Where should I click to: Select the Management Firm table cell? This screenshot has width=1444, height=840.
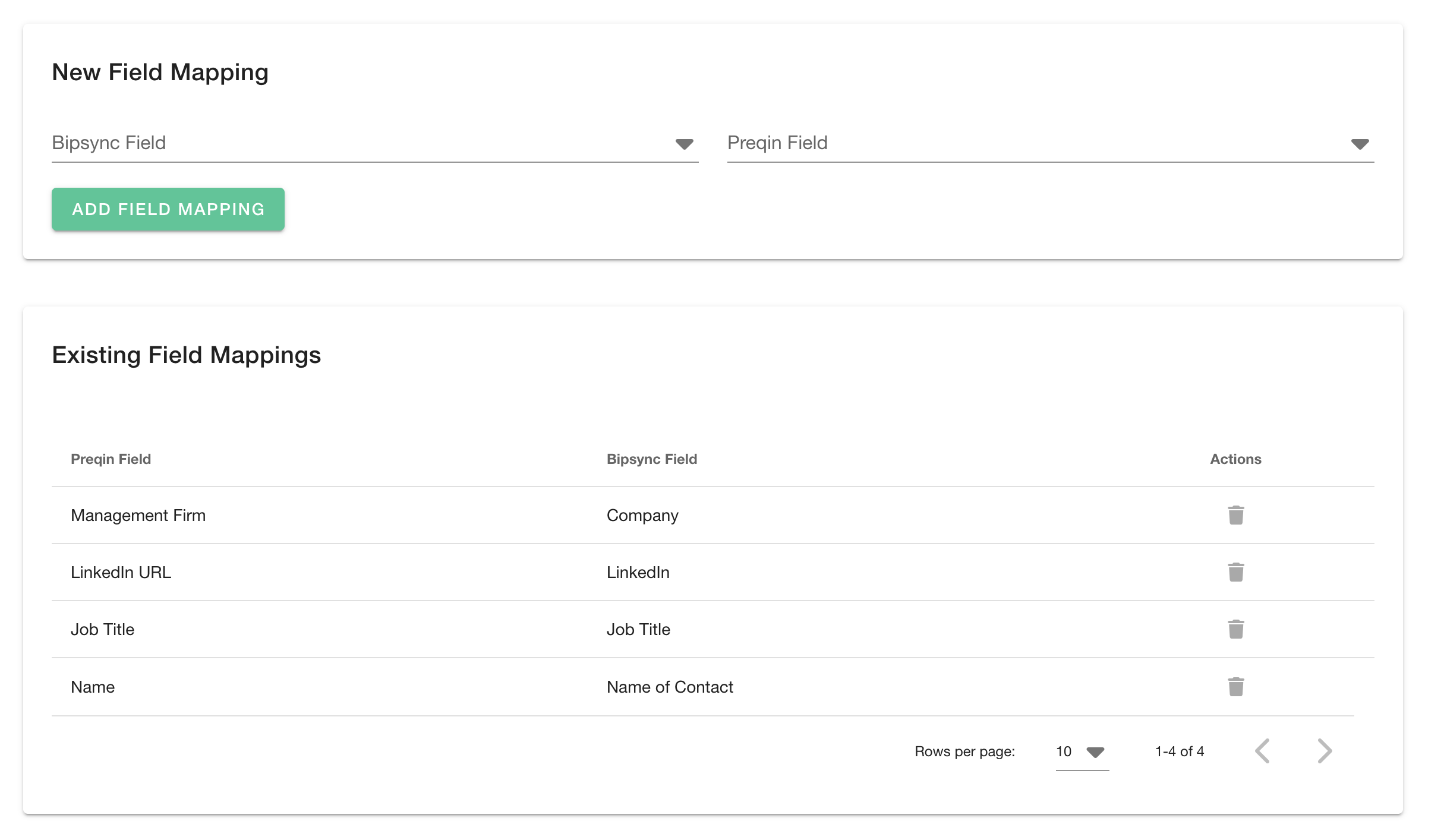(x=138, y=515)
